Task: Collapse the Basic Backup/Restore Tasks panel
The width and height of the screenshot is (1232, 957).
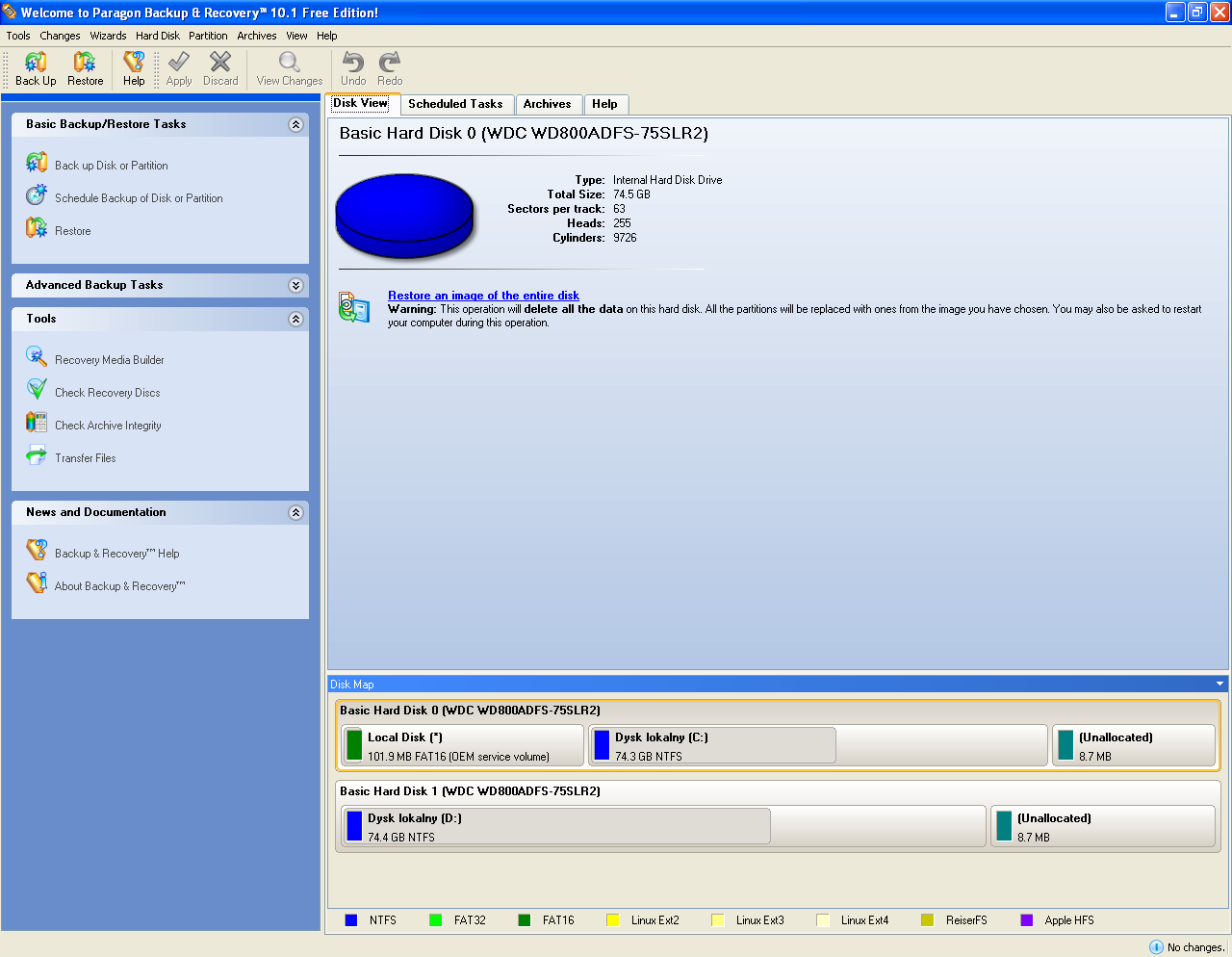Action: pyautogui.click(x=295, y=124)
